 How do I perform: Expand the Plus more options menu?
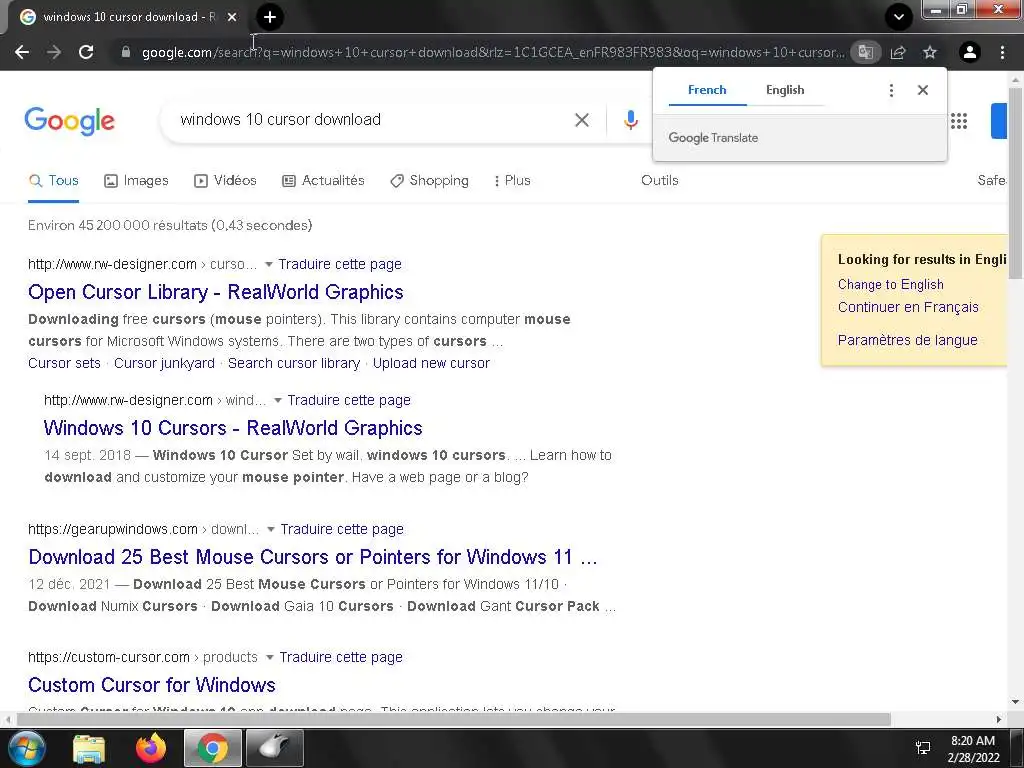(x=512, y=180)
